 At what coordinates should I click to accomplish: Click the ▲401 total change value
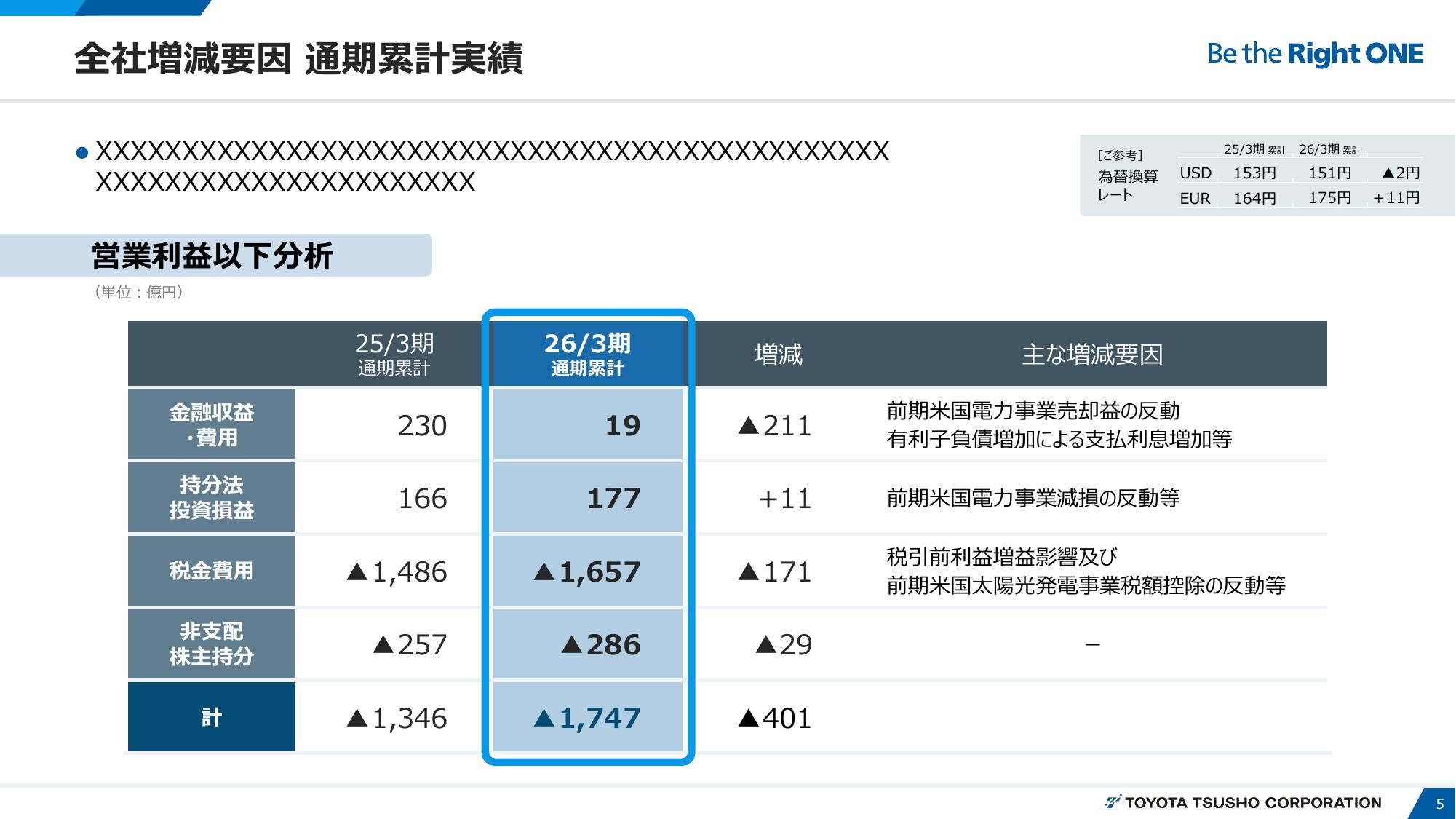[x=774, y=719]
